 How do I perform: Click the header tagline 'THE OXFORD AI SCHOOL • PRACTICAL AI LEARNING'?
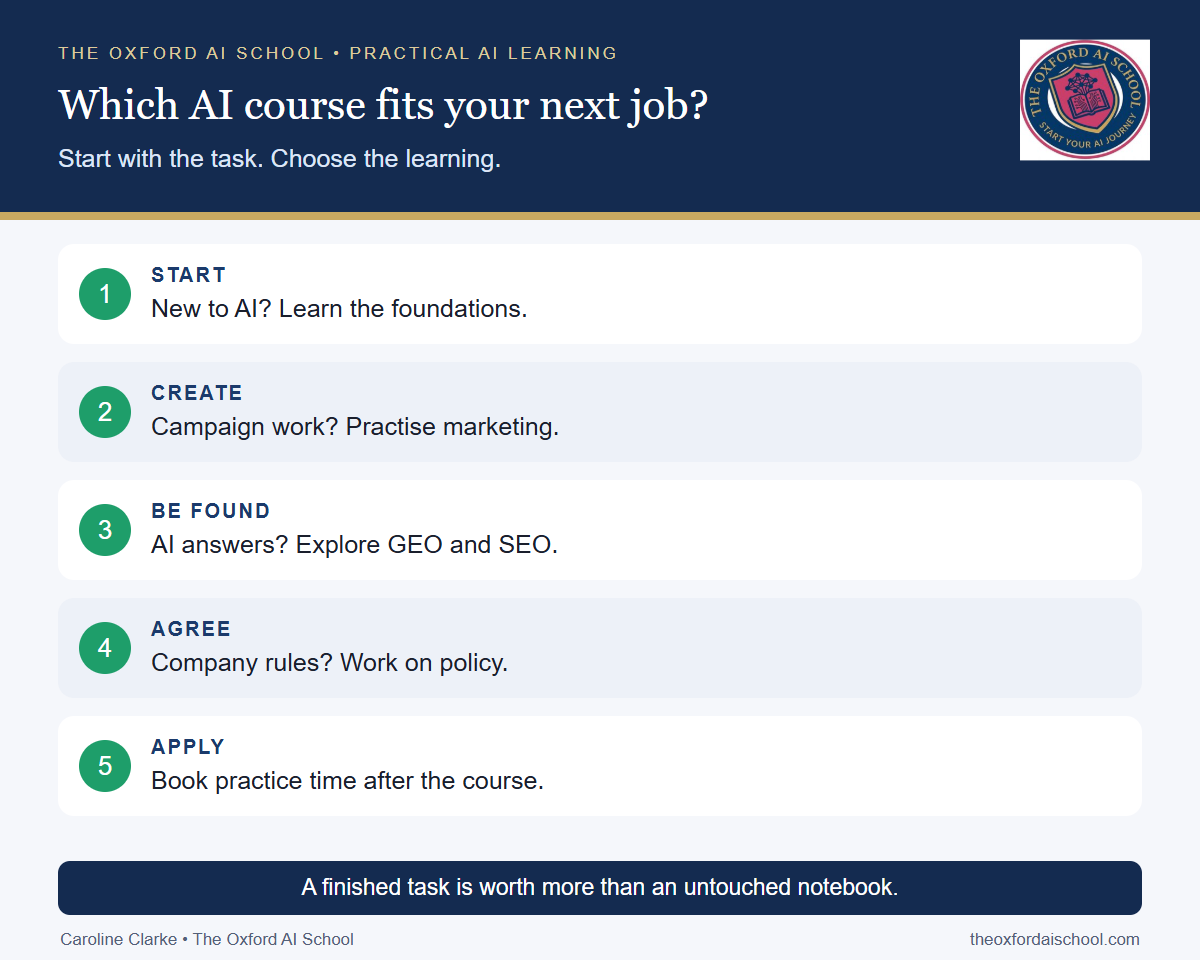pos(338,53)
